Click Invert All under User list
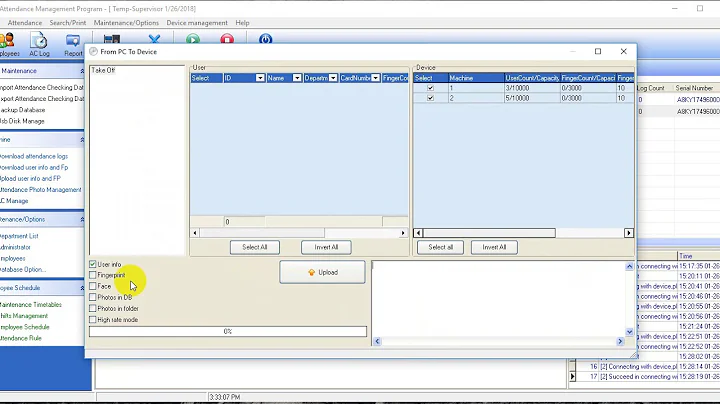Viewport: 720px width, 404px height. [326, 247]
